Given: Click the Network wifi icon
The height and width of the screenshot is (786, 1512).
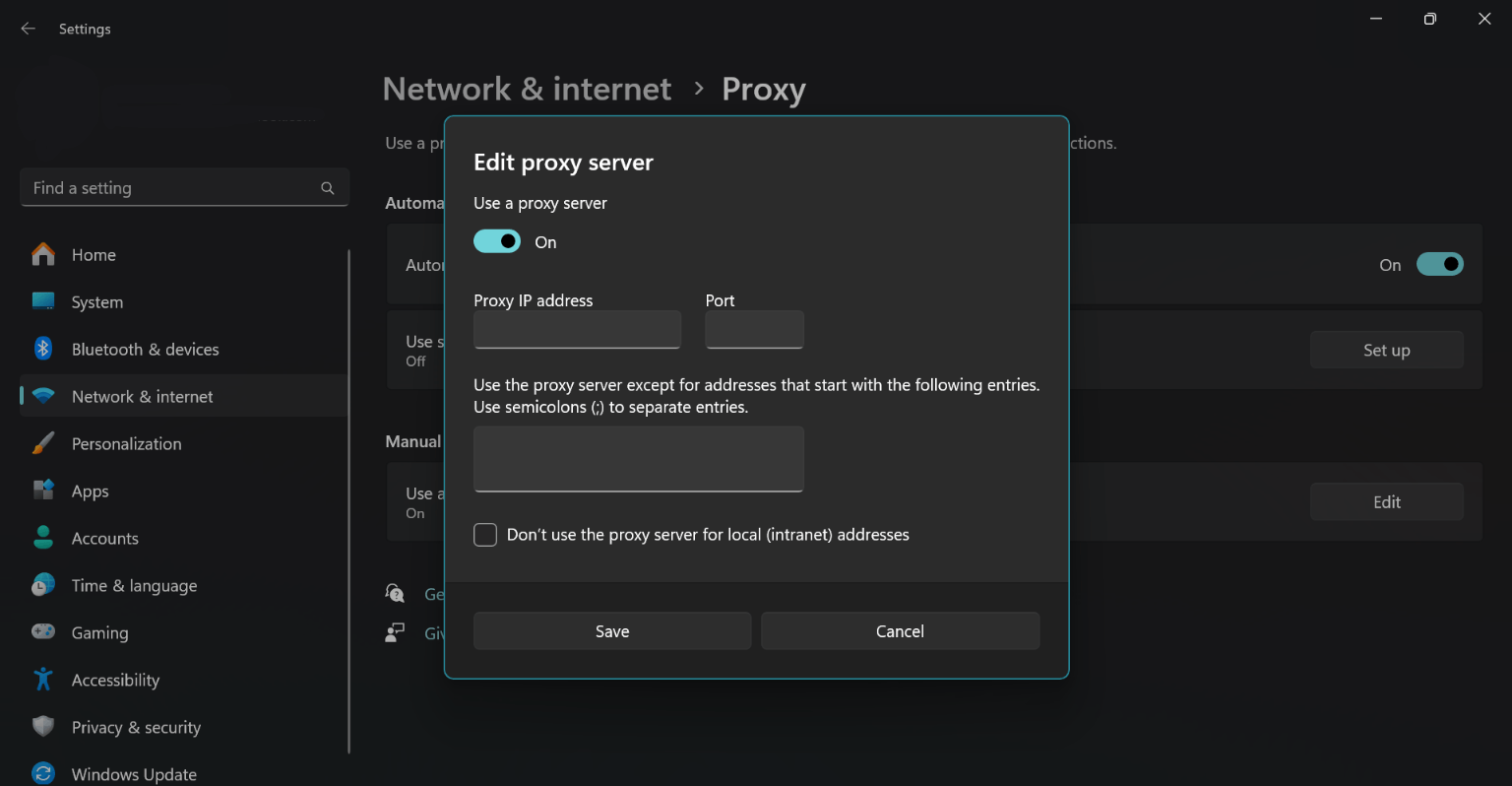Looking at the screenshot, I should [x=43, y=396].
